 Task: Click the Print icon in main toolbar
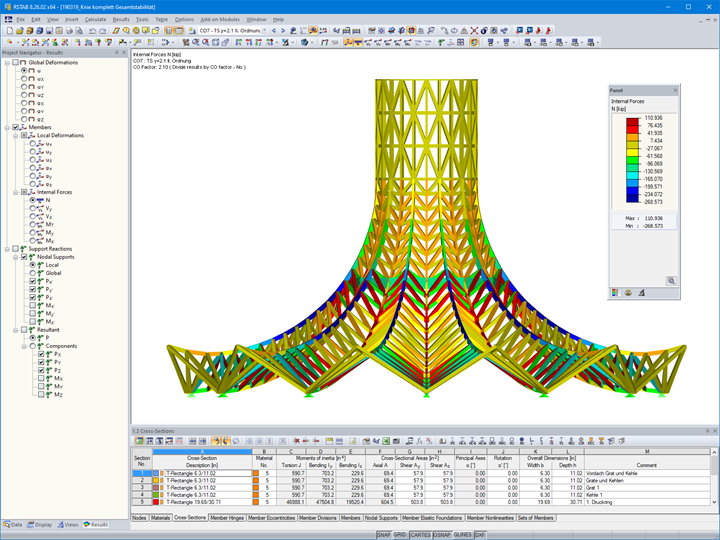click(x=69, y=31)
